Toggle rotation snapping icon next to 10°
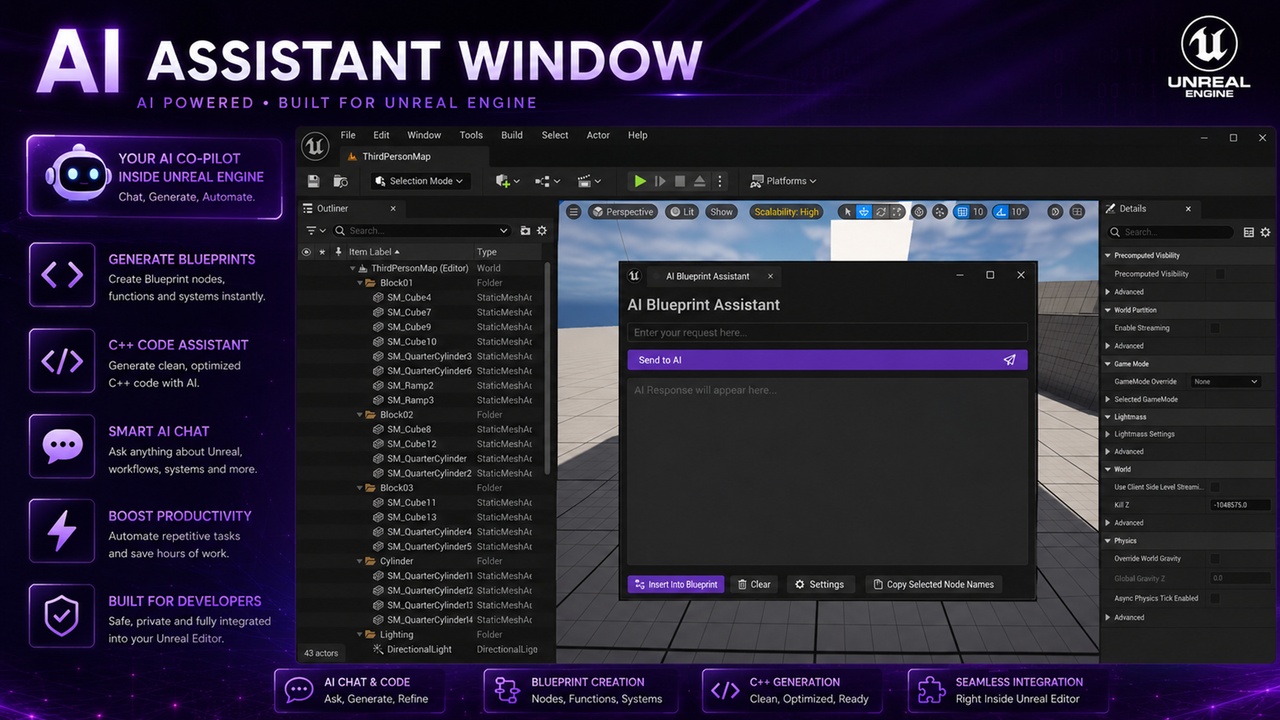This screenshot has width=1280, height=720. point(1003,212)
